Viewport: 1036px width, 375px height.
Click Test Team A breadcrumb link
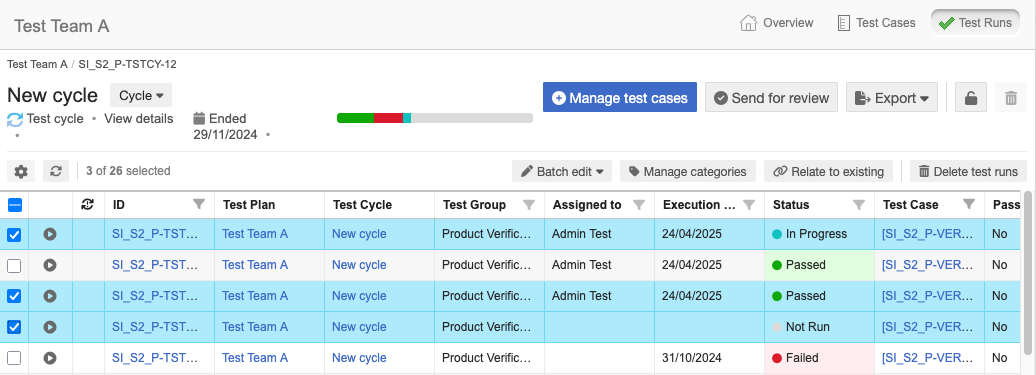37,64
